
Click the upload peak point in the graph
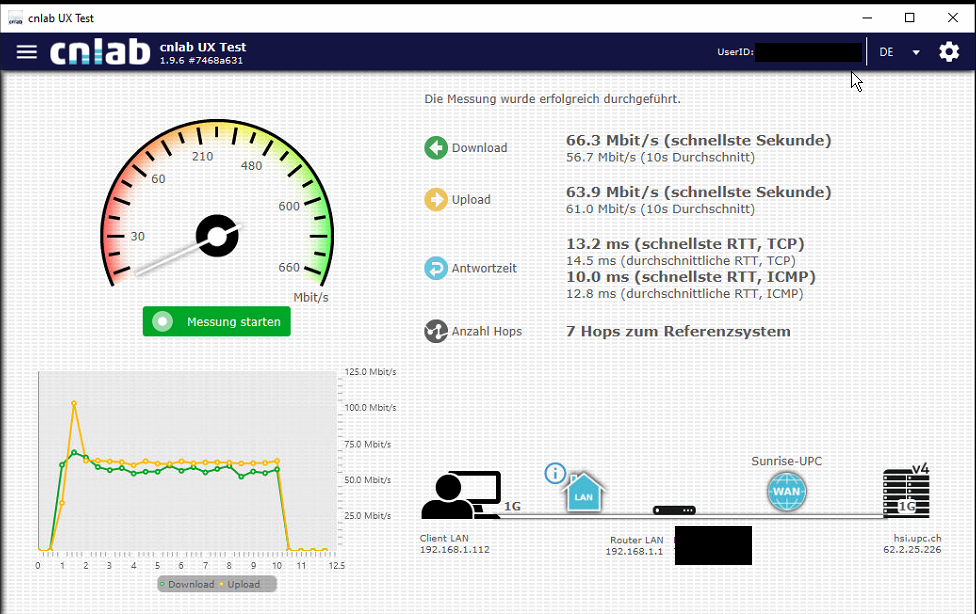point(74,404)
